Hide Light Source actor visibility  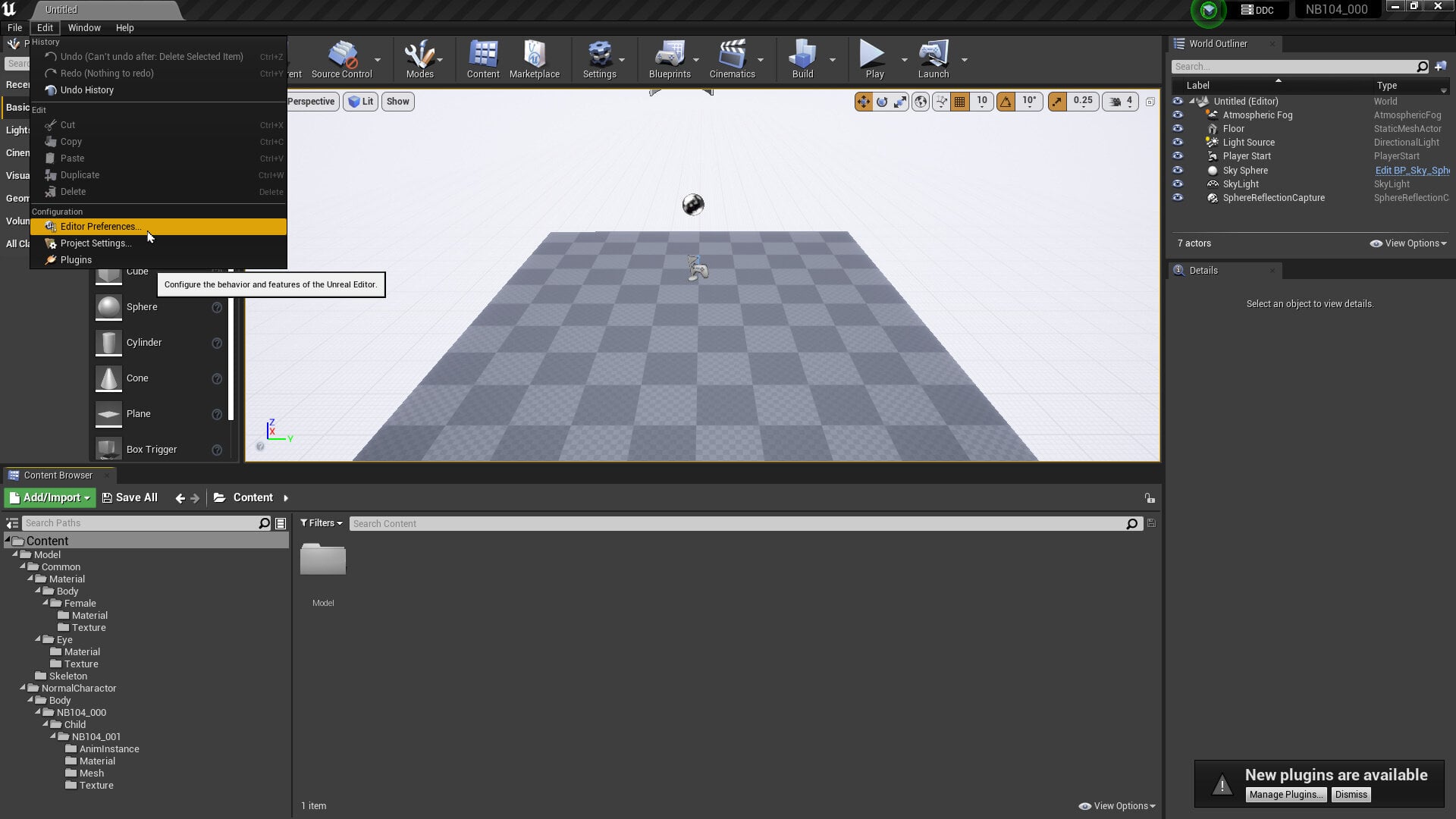pyautogui.click(x=1178, y=143)
